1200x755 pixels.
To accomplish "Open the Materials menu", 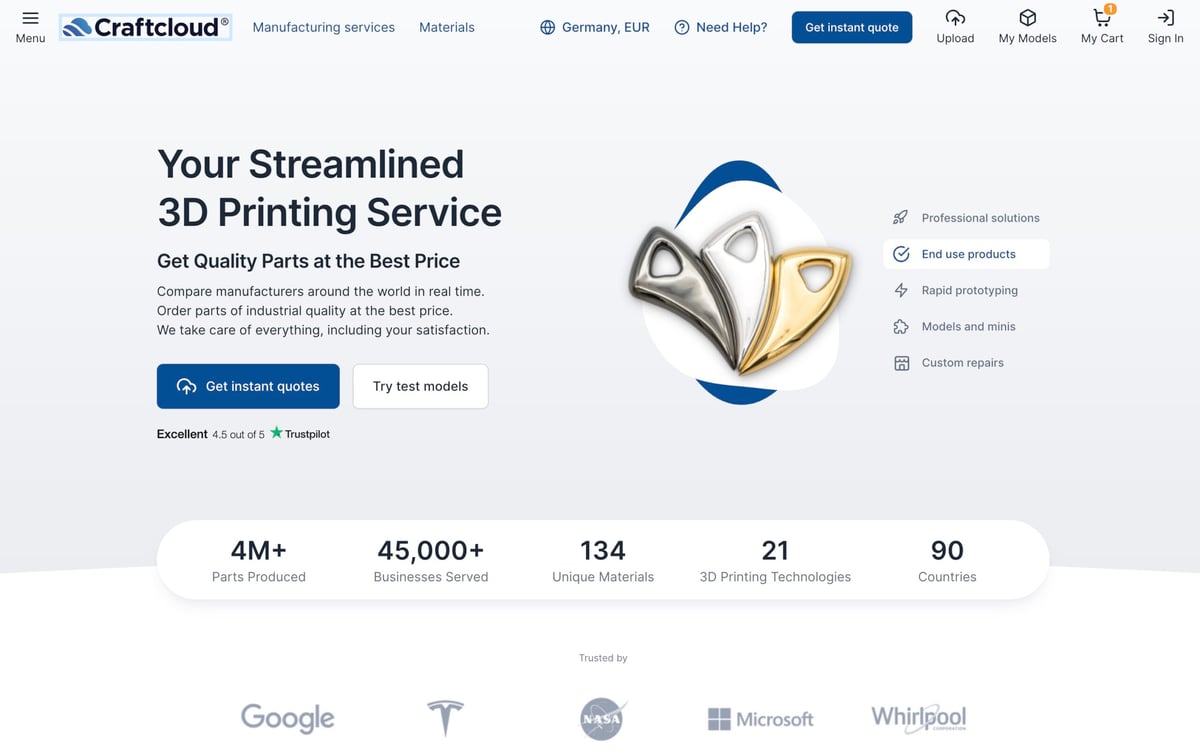I will pos(447,28).
